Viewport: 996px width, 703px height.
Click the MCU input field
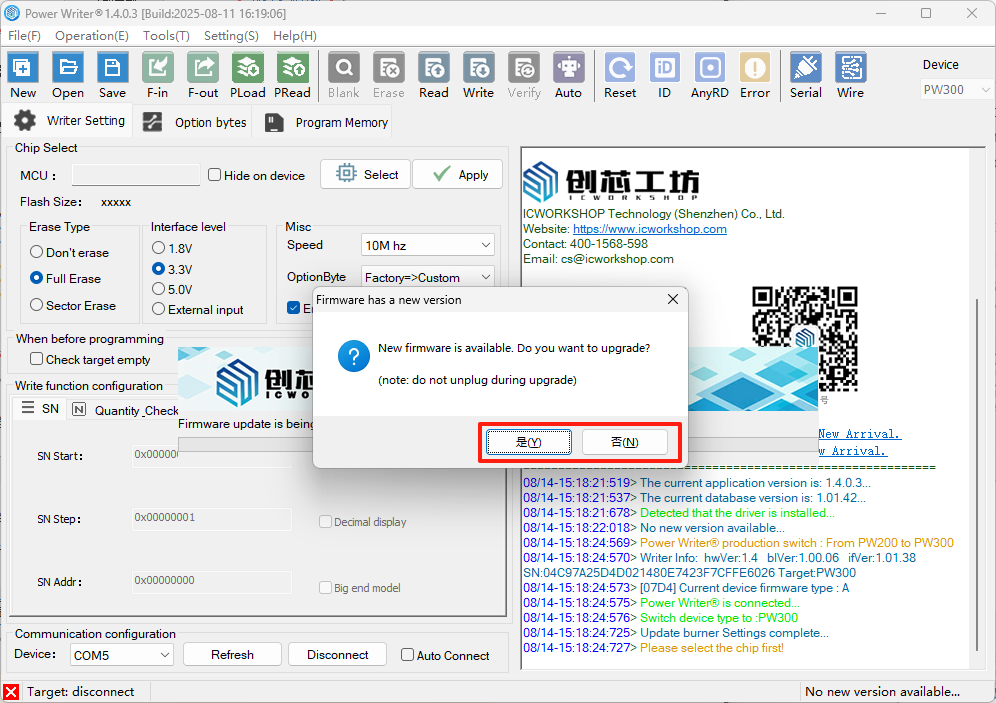tap(136, 175)
